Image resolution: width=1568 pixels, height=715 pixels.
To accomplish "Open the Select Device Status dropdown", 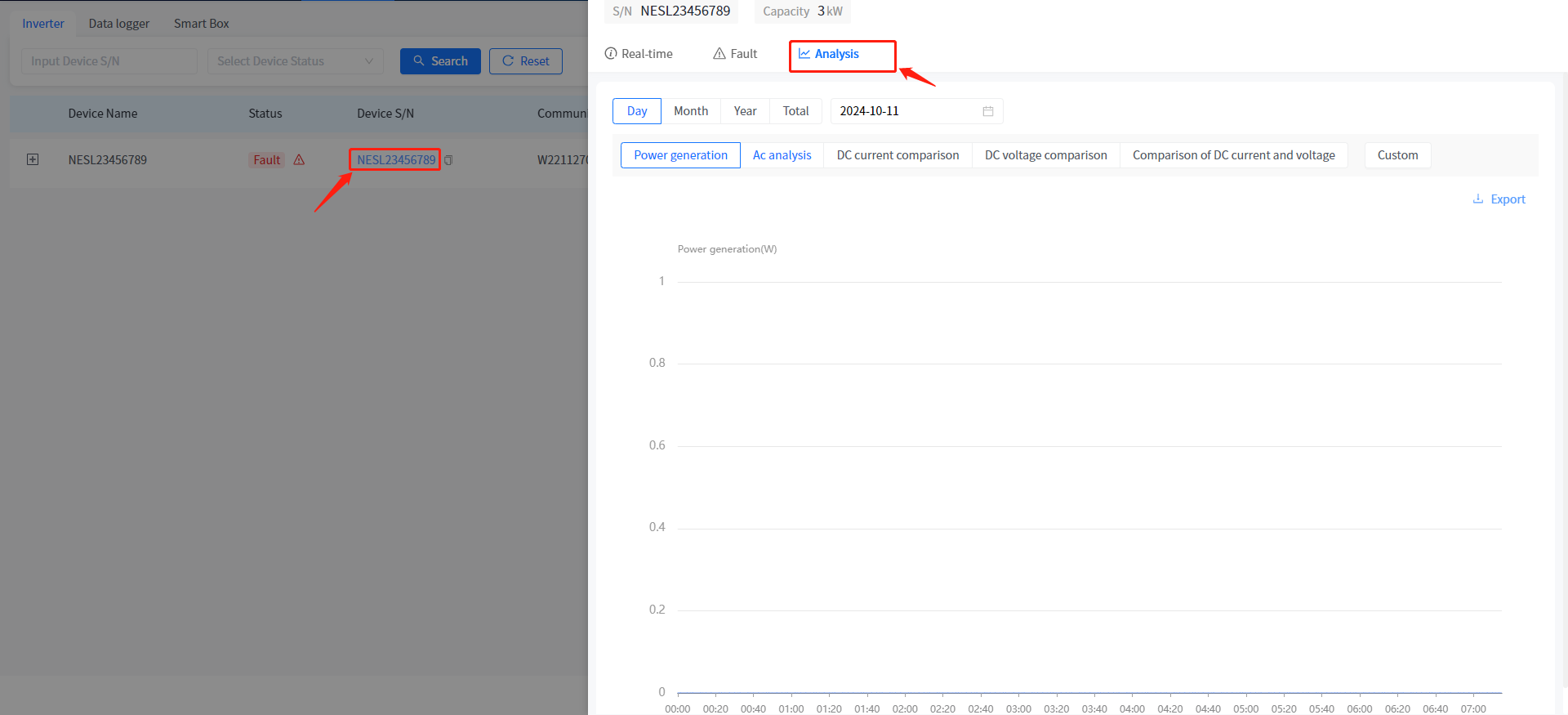I will coord(295,61).
